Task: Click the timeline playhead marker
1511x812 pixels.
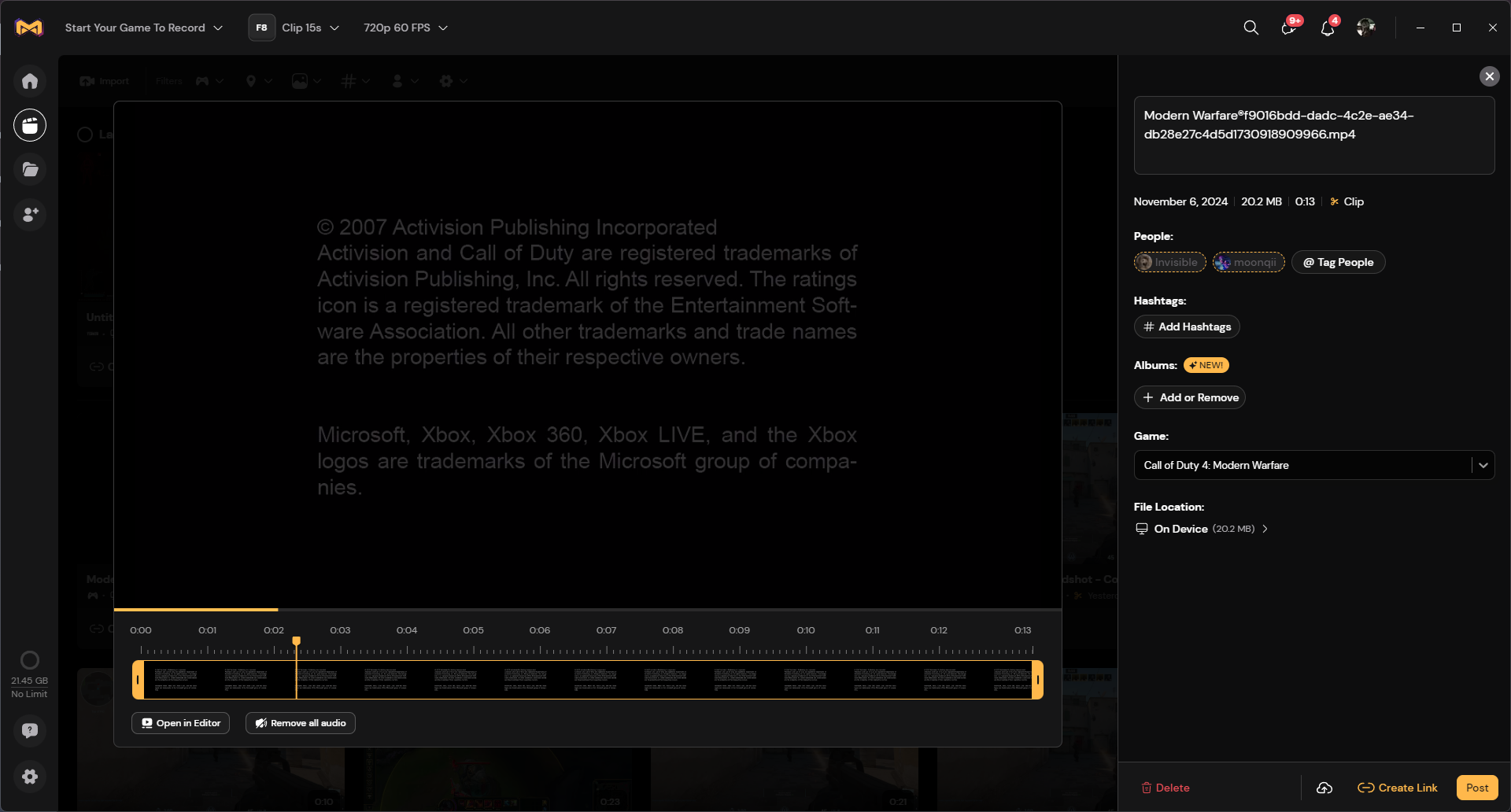Action: coord(296,641)
